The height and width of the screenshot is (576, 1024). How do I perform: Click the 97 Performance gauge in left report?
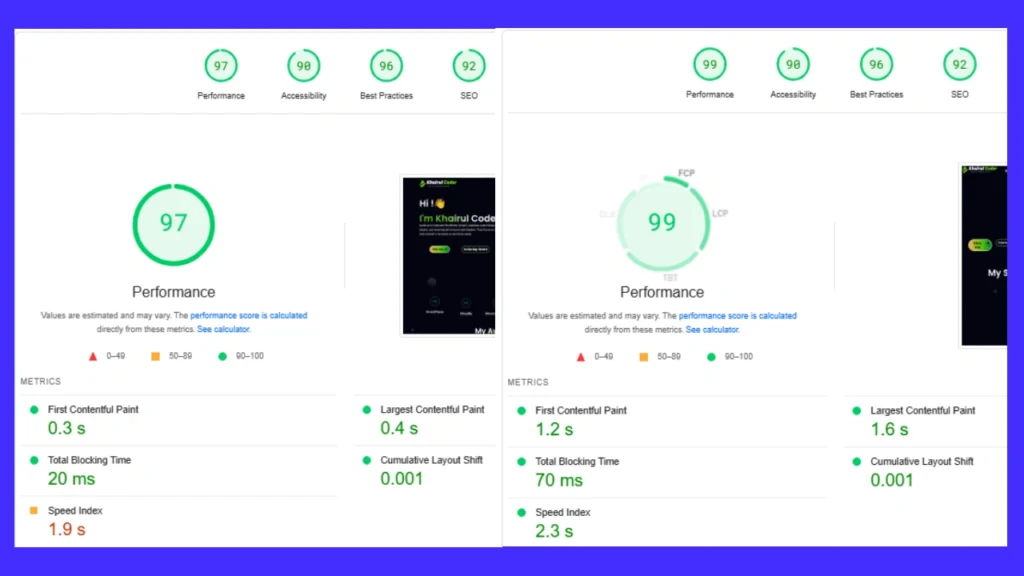(x=221, y=66)
